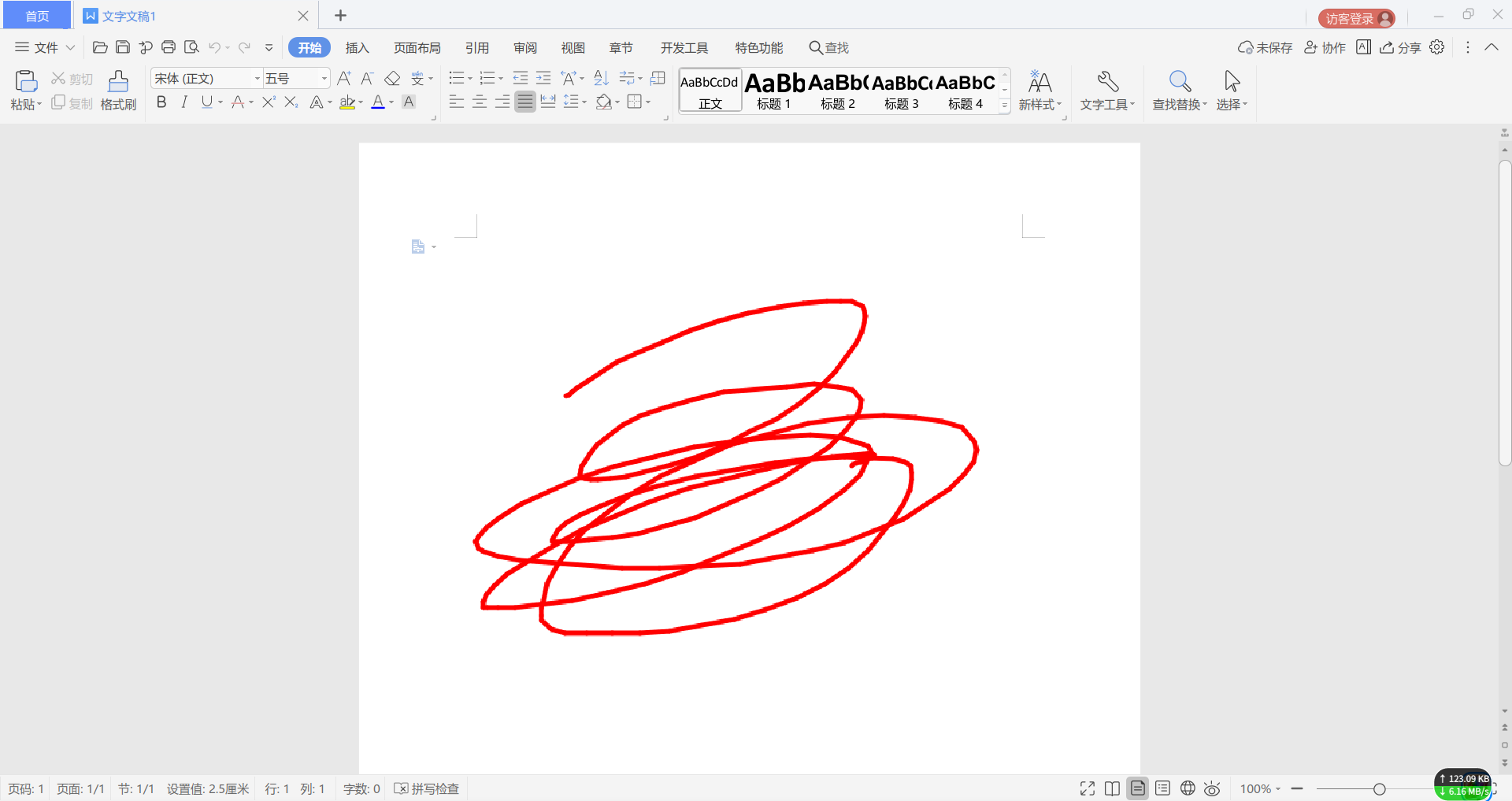Screen dimensions: 1512x801
Task: Click the print icon in quick access bar
Action: point(168,47)
